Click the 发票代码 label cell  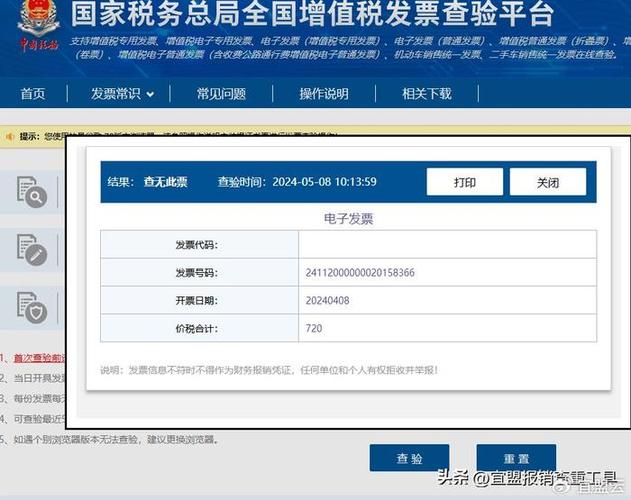[200, 244]
